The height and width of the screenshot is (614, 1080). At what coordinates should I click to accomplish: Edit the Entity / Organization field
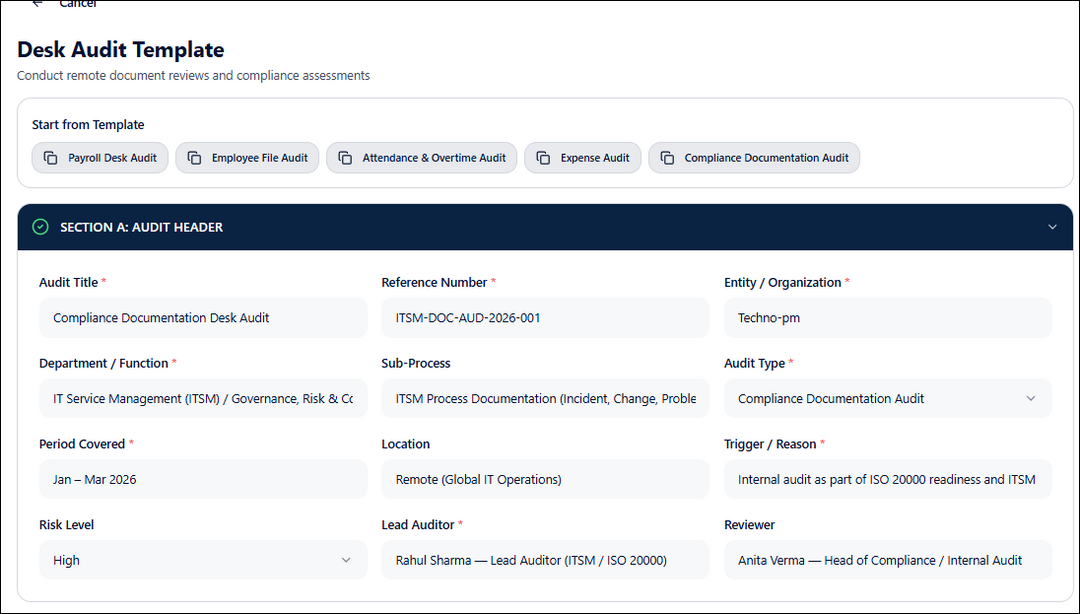click(x=888, y=318)
